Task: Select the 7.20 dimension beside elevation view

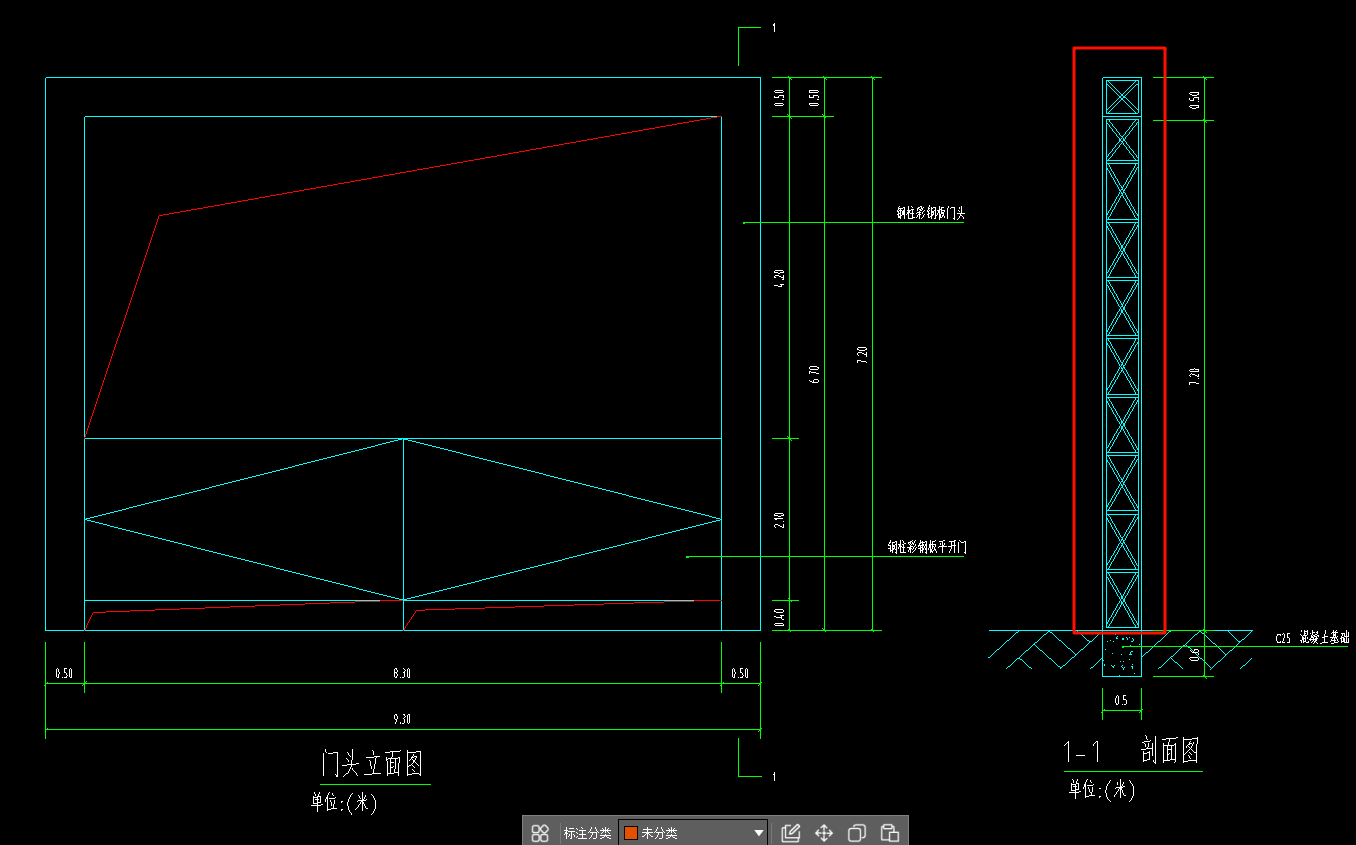Action: pos(863,357)
